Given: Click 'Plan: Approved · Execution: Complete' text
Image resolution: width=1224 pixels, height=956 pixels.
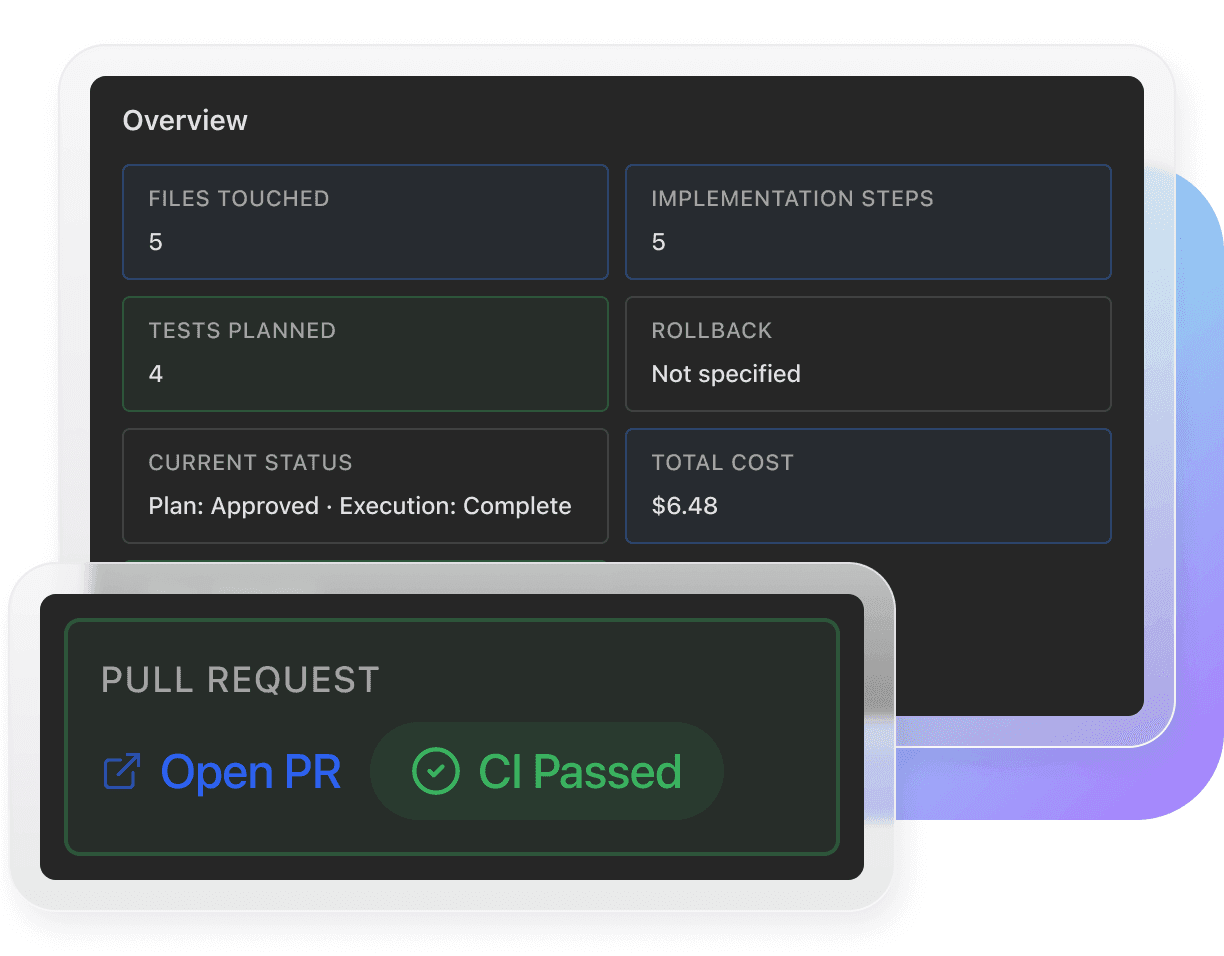Looking at the screenshot, I should click(360, 506).
